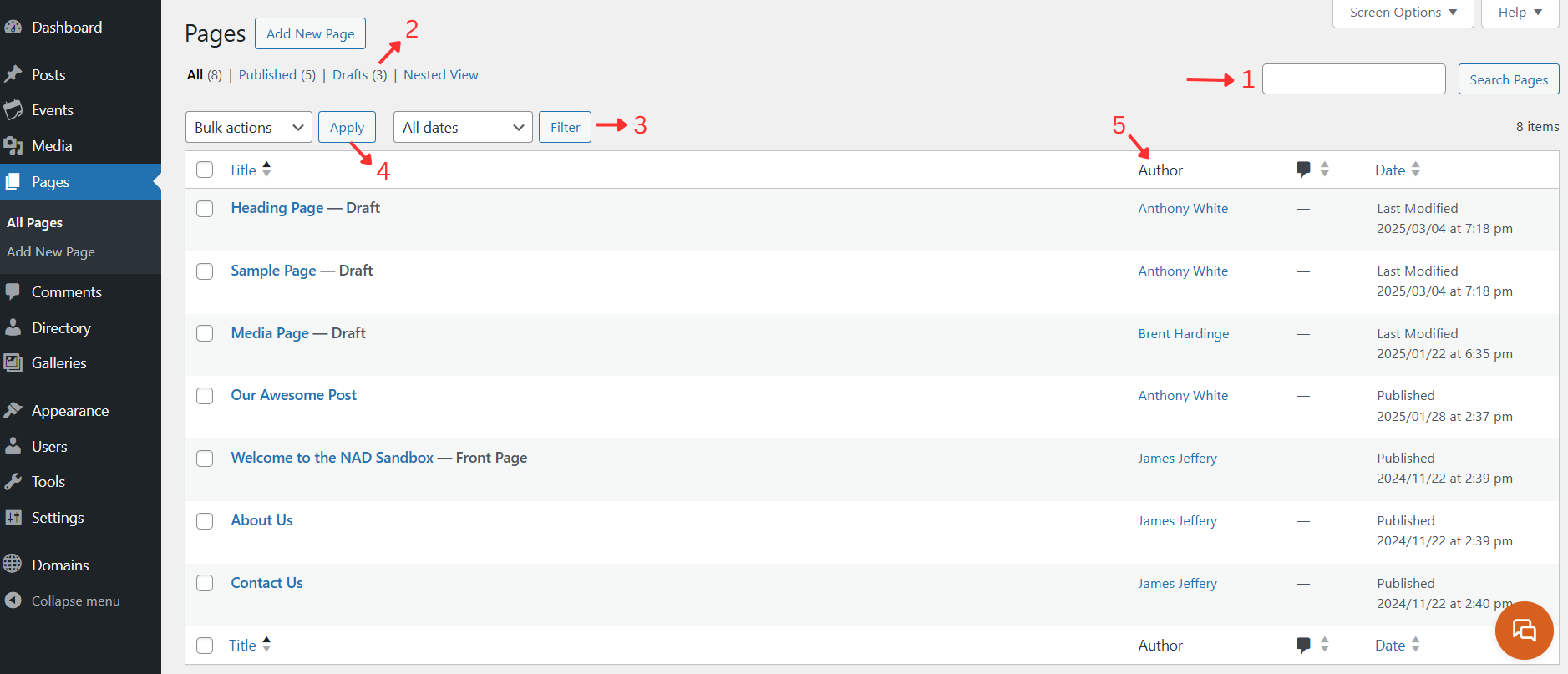
Task: Select the Heading Page row checkbox
Action: click(x=205, y=209)
